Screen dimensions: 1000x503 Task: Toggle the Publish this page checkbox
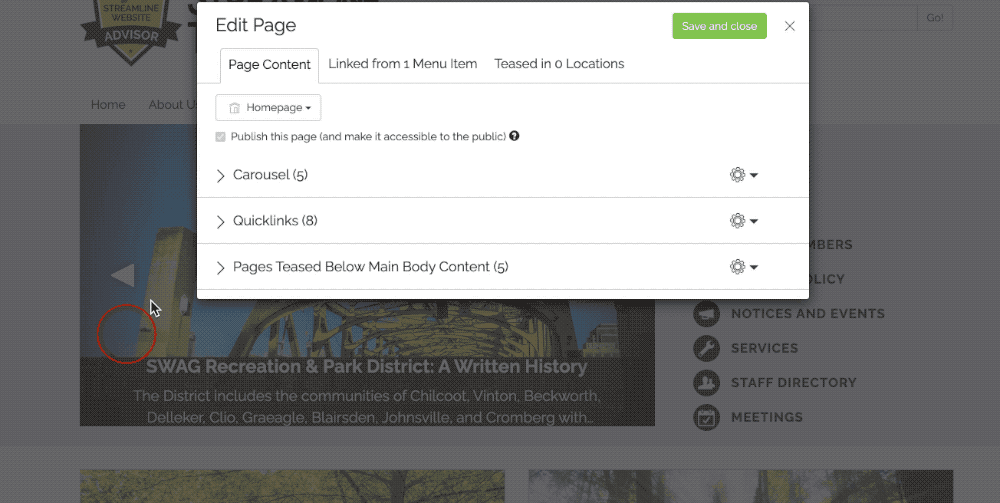[221, 136]
